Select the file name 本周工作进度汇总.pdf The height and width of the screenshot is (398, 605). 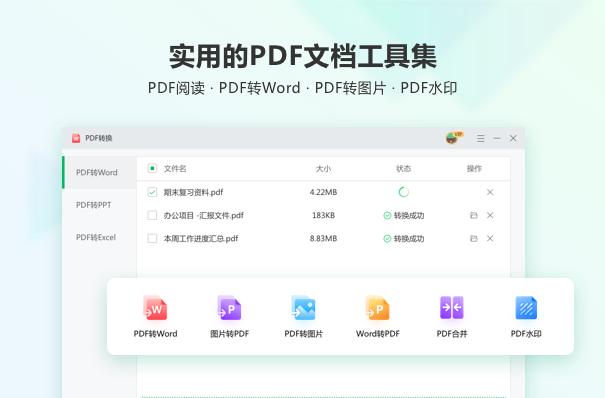(x=201, y=238)
